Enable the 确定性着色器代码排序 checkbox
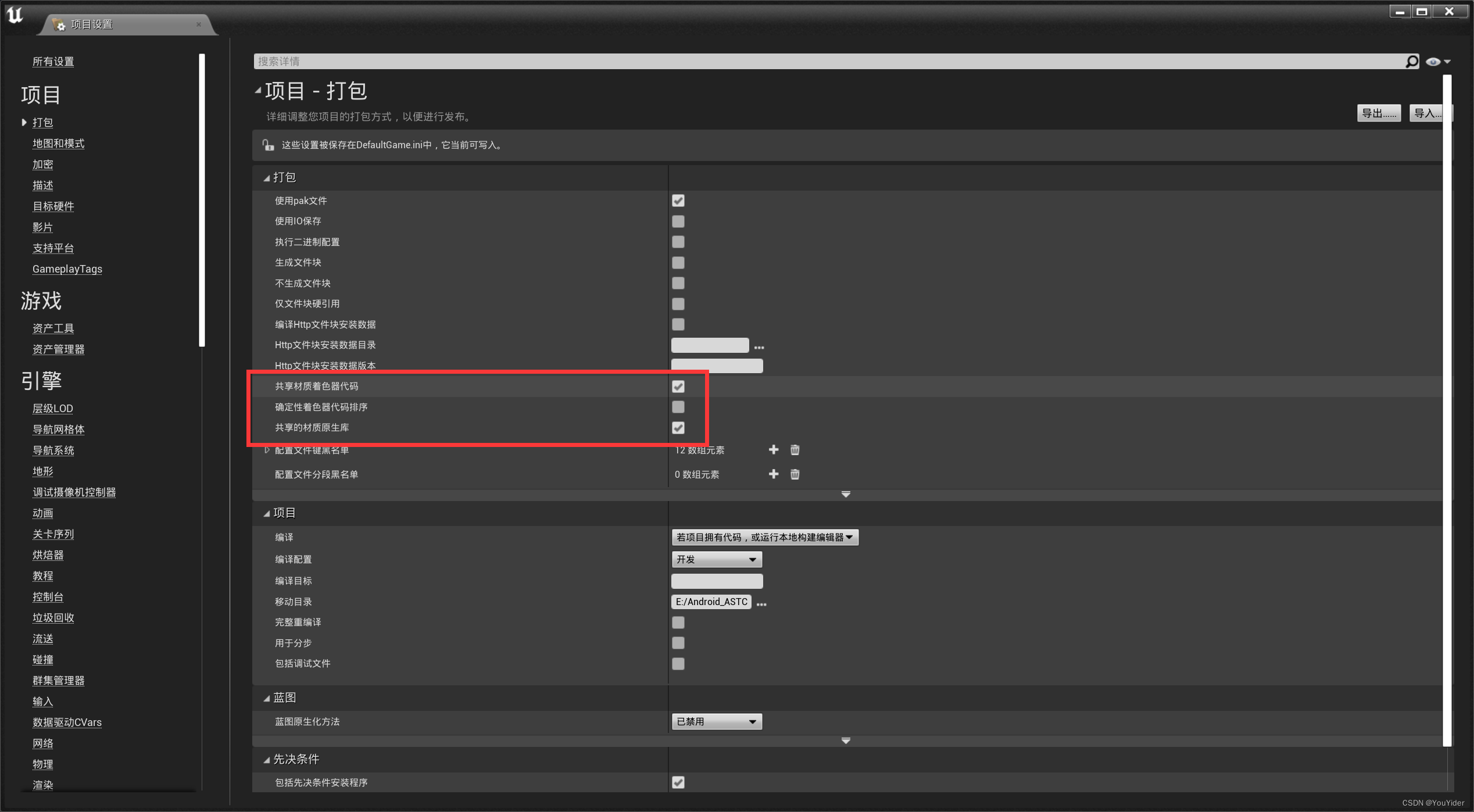 coord(678,407)
